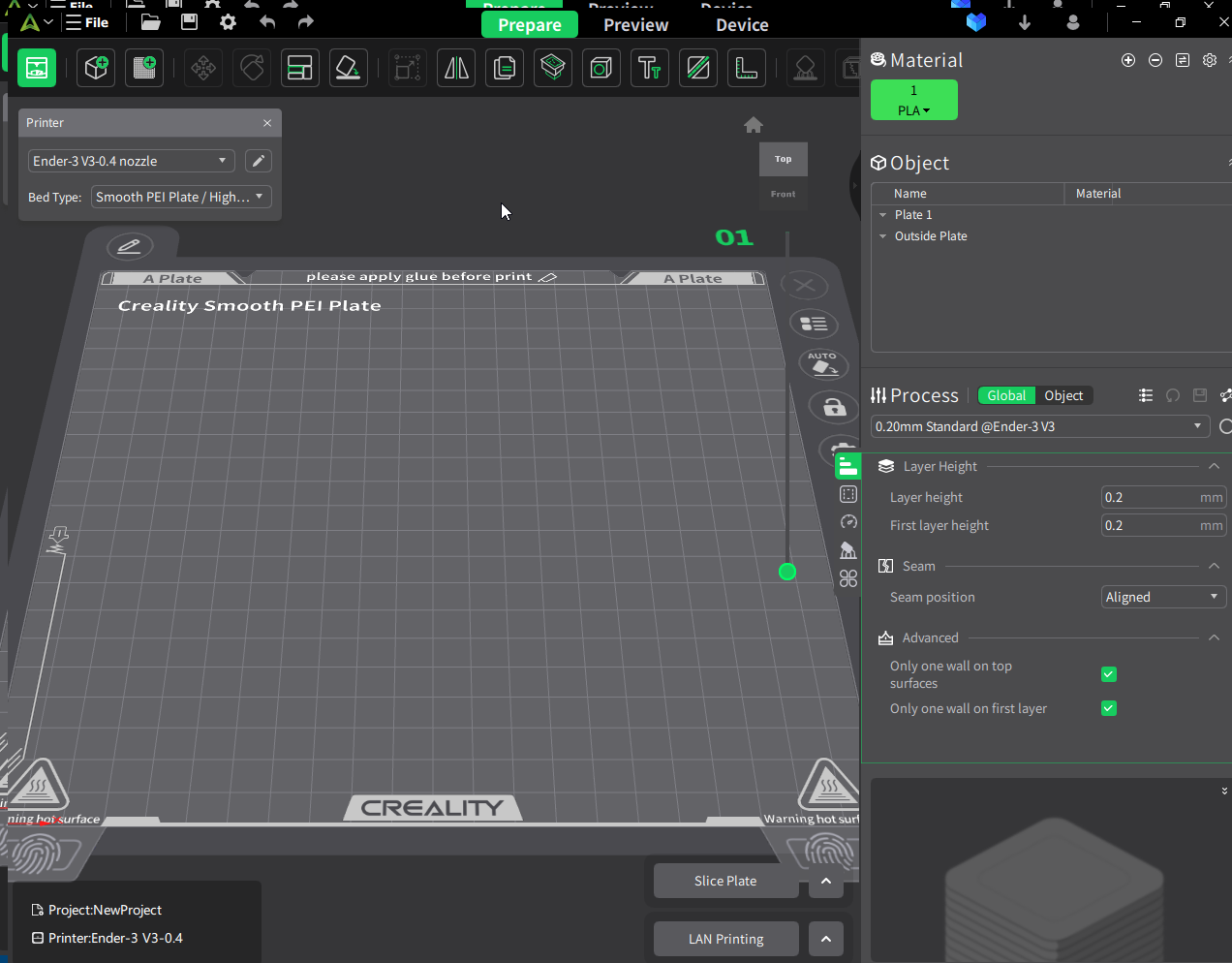Select the support process category icon
The image size is (1232, 963).
point(848,550)
